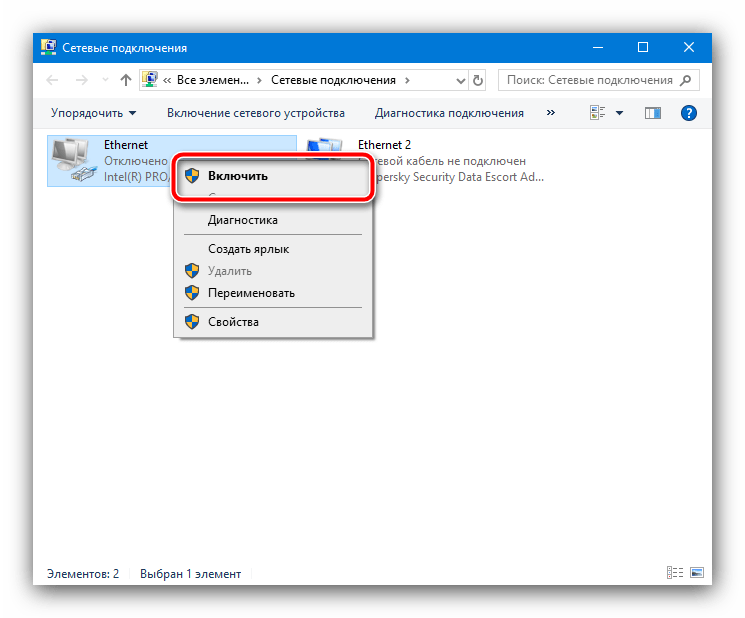Click the shield icon beside 'Удалить'
This screenshot has height=618, width=745.
click(192, 271)
